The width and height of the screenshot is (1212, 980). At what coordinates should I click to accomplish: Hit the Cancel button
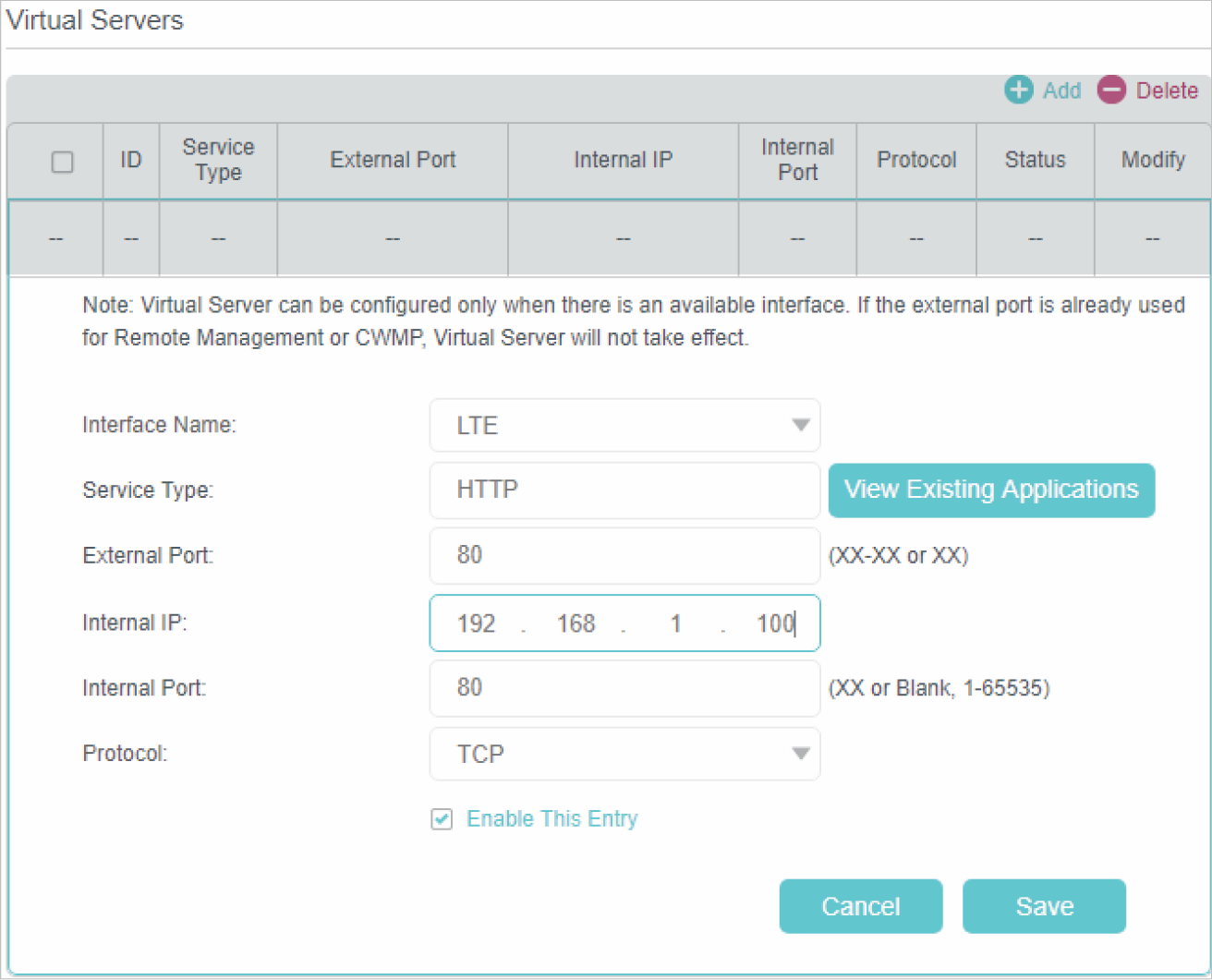pyautogui.click(x=860, y=906)
